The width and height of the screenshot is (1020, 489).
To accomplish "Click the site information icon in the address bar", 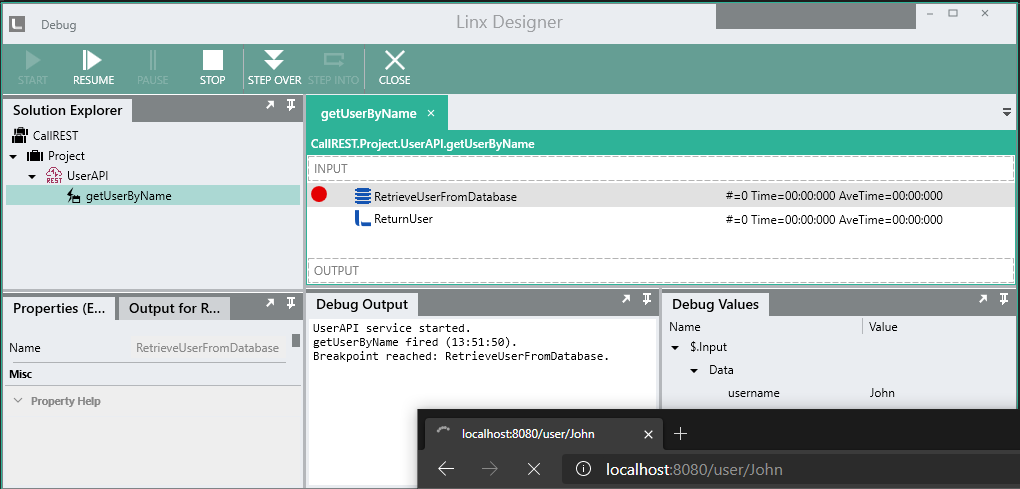I will (584, 469).
